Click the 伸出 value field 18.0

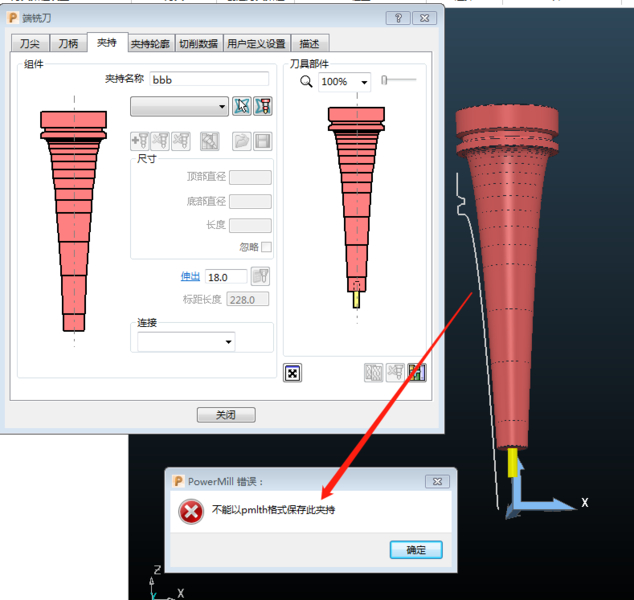click(226, 277)
